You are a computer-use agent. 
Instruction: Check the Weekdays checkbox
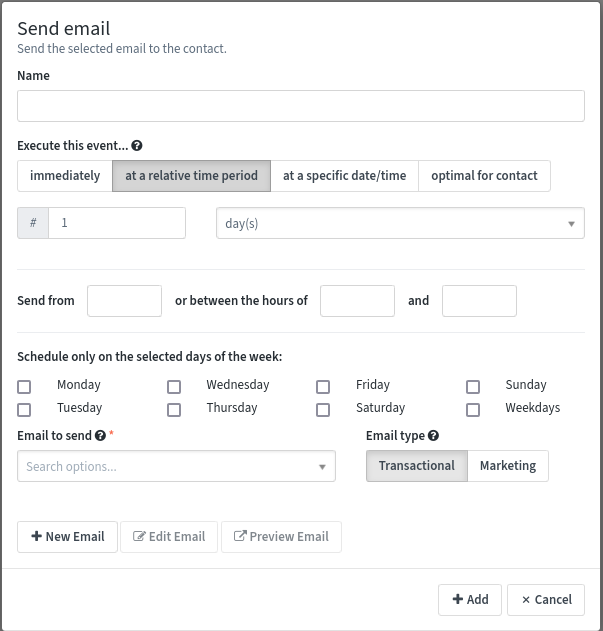pos(473,409)
